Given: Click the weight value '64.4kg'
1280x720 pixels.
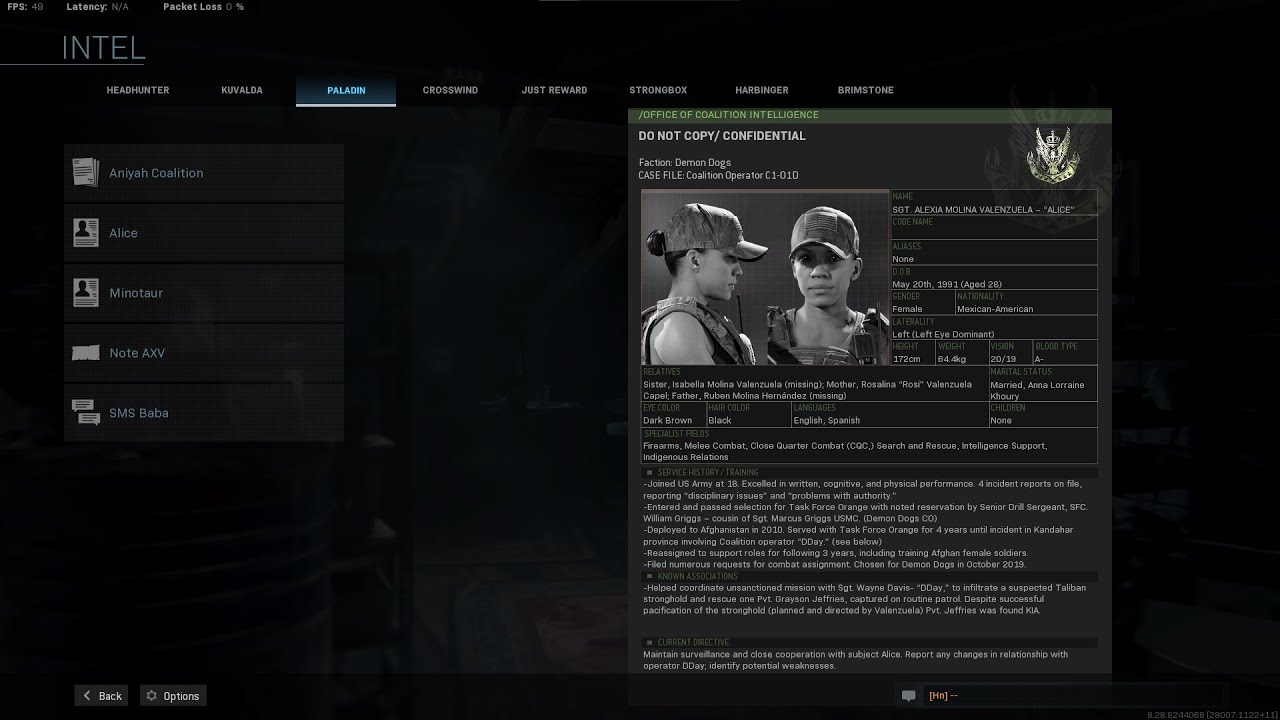Looking at the screenshot, I should 952,359.
